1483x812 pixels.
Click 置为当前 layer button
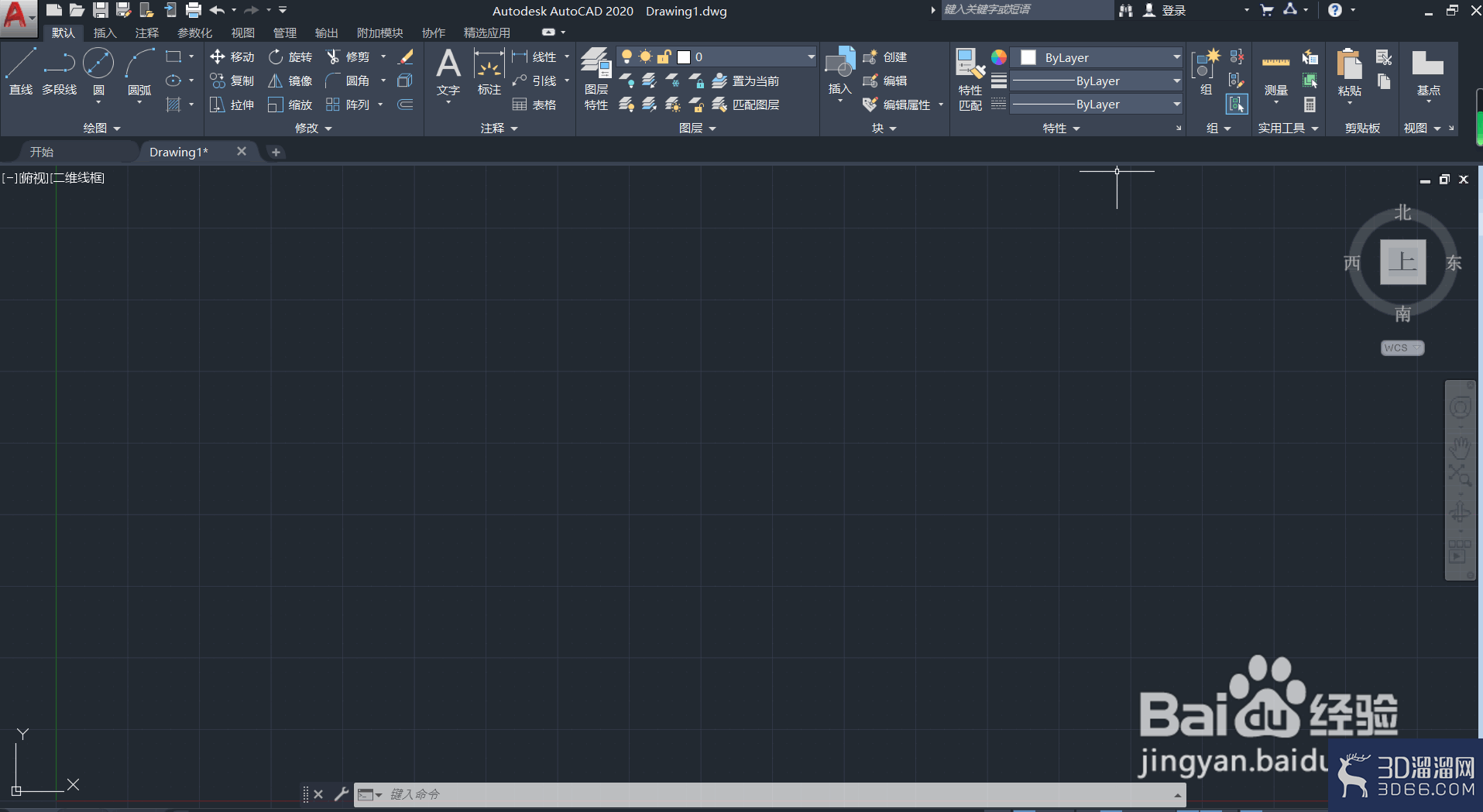click(x=746, y=81)
